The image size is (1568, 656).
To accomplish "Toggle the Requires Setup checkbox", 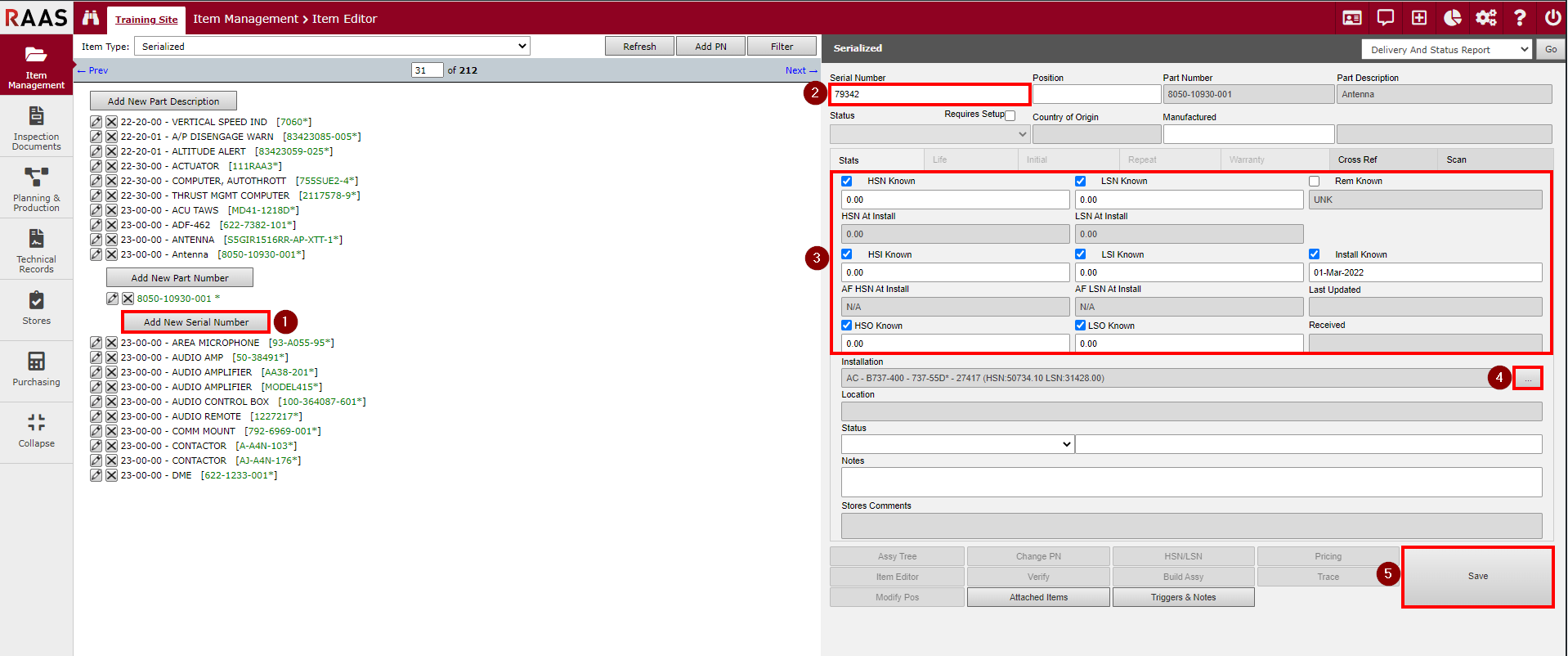I will [1010, 115].
